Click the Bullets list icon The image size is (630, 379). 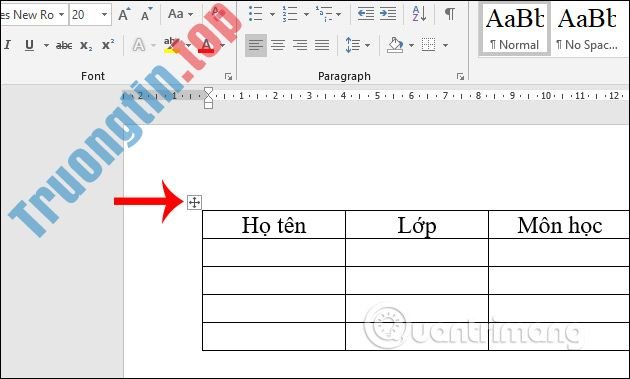256,14
